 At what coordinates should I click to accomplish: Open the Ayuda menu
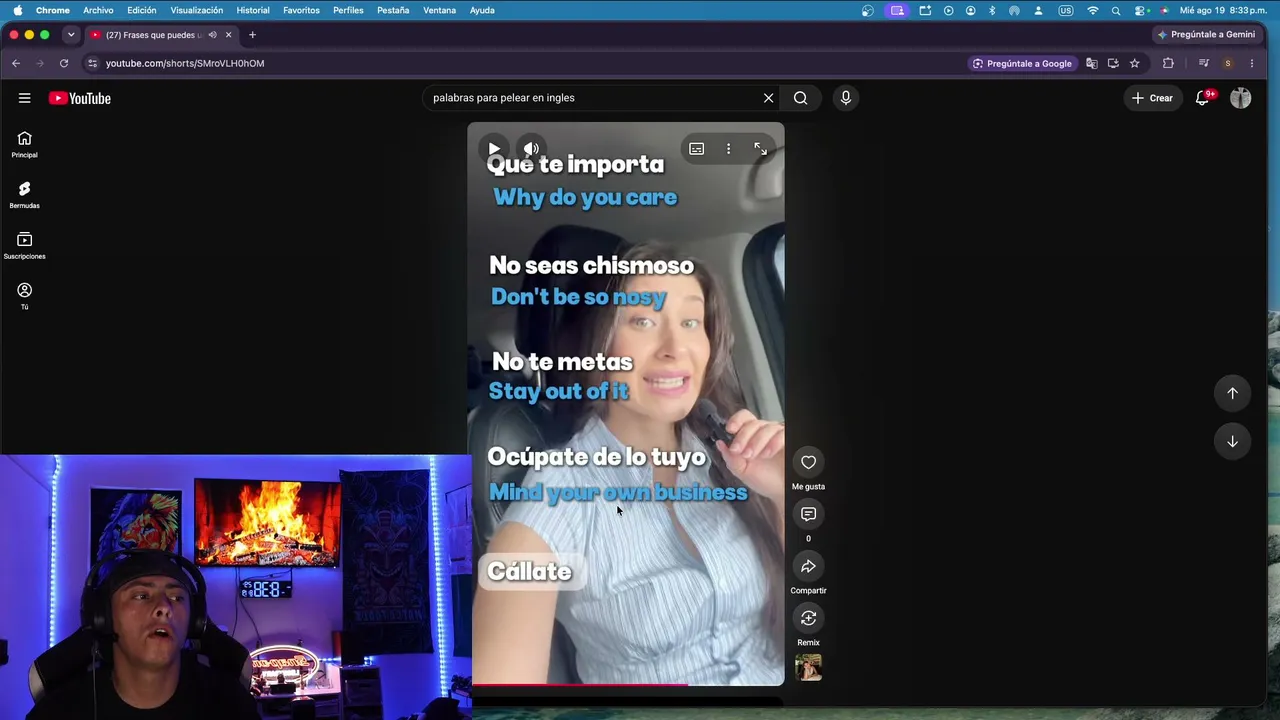point(482,10)
